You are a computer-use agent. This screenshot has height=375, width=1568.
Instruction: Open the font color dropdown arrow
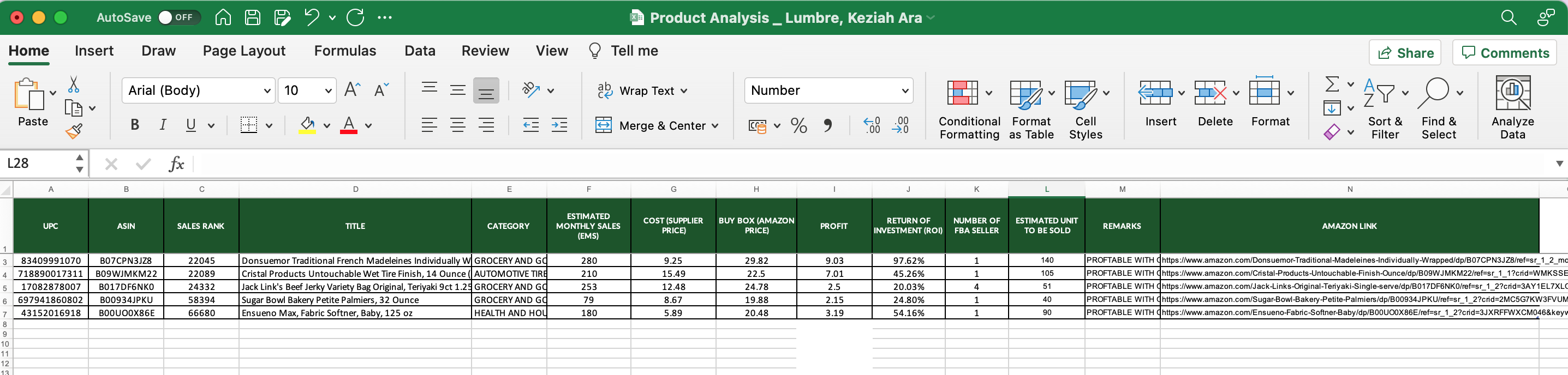coord(368,126)
